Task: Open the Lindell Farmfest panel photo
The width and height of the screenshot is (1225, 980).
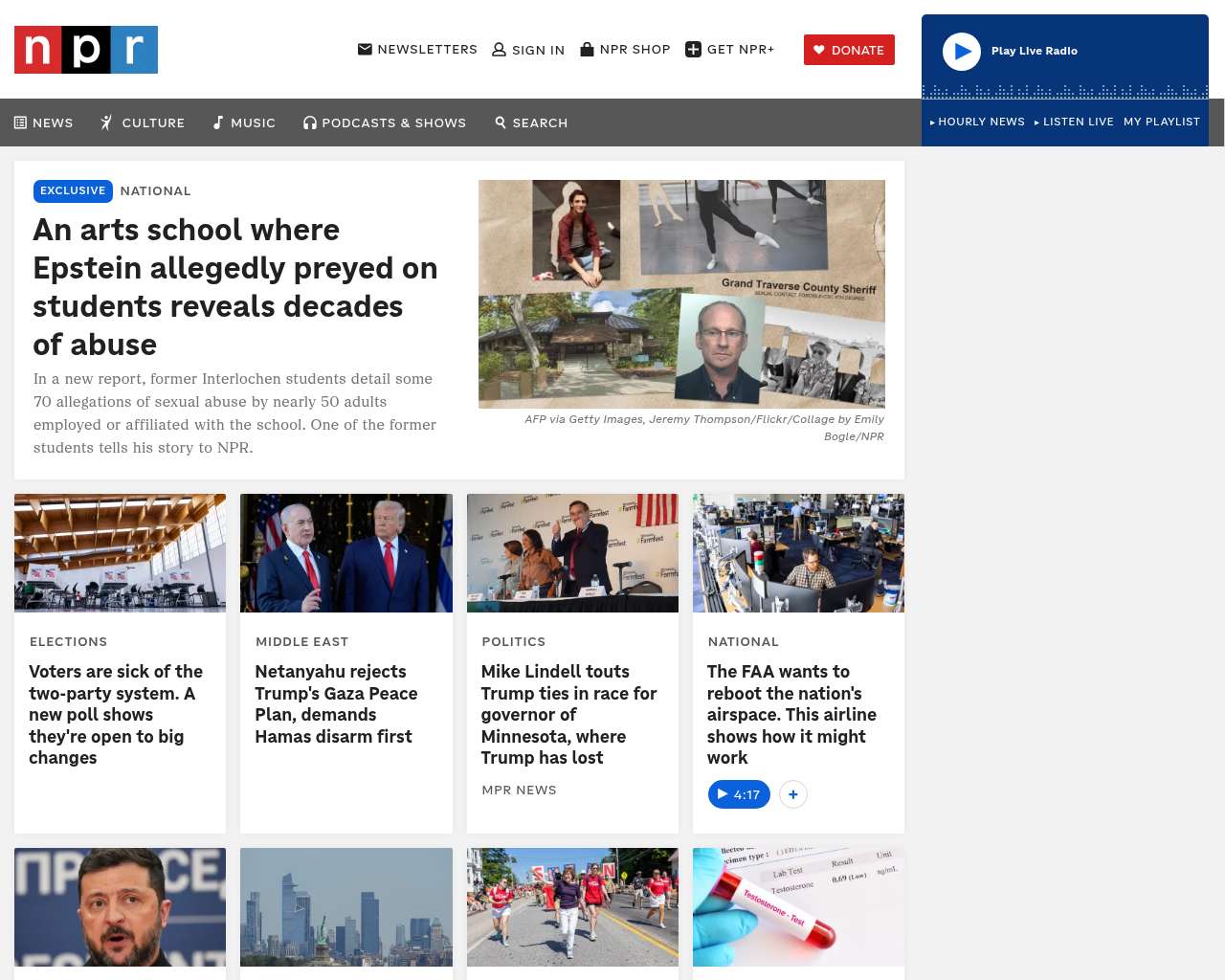Action: tap(572, 553)
